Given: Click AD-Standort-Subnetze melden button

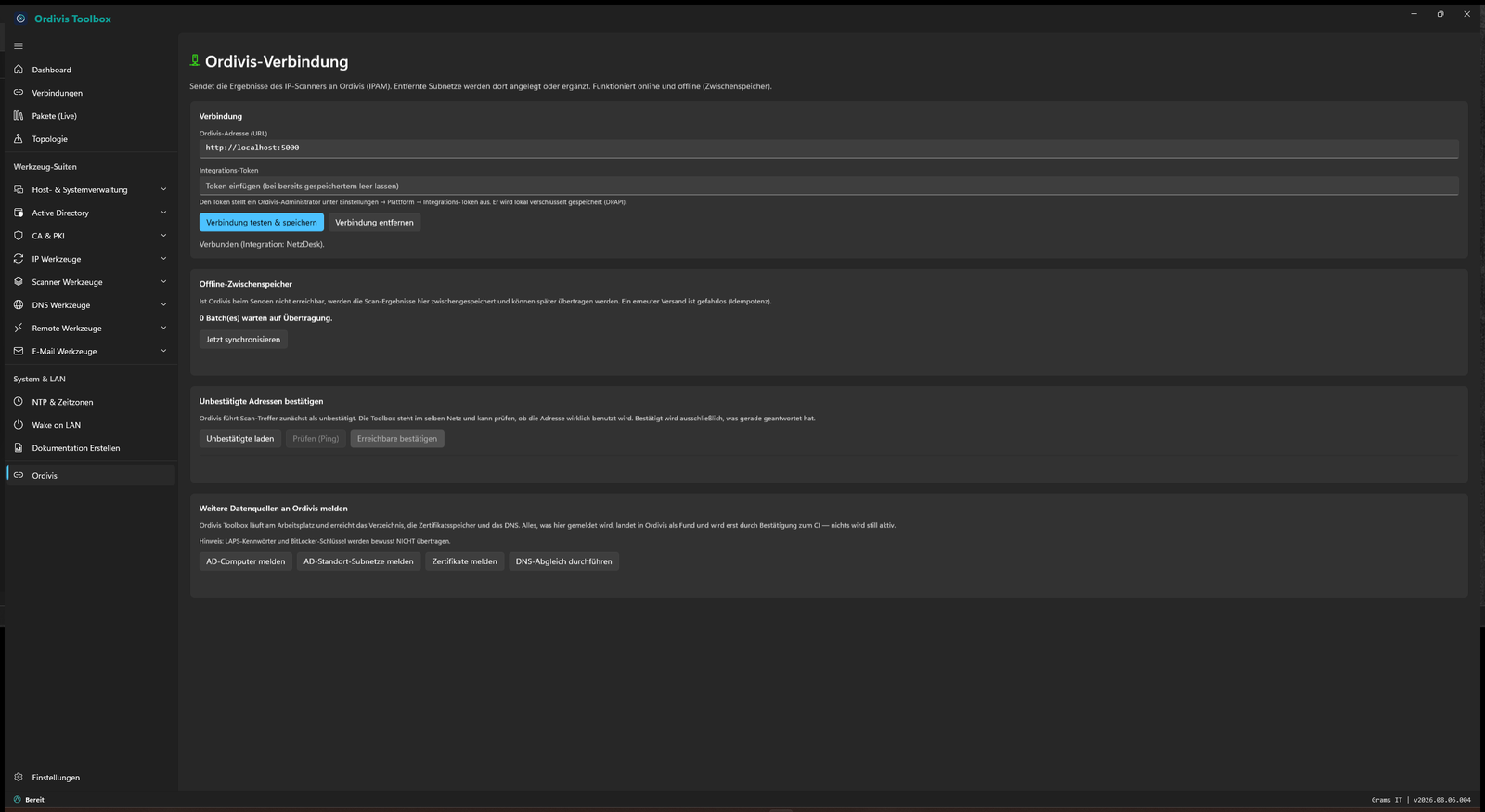Looking at the screenshot, I should [358, 561].
